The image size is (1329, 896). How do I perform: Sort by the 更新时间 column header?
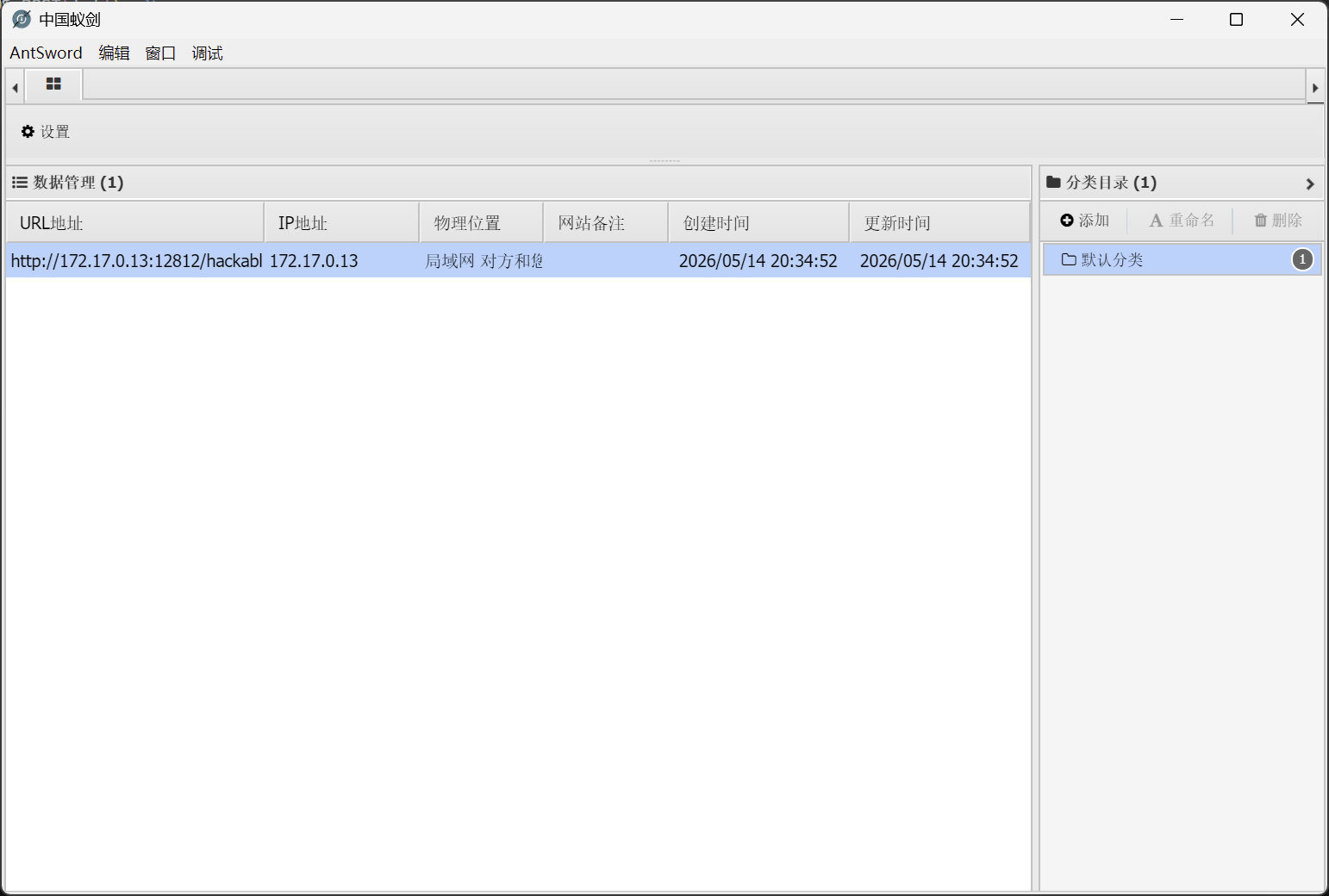939,222
